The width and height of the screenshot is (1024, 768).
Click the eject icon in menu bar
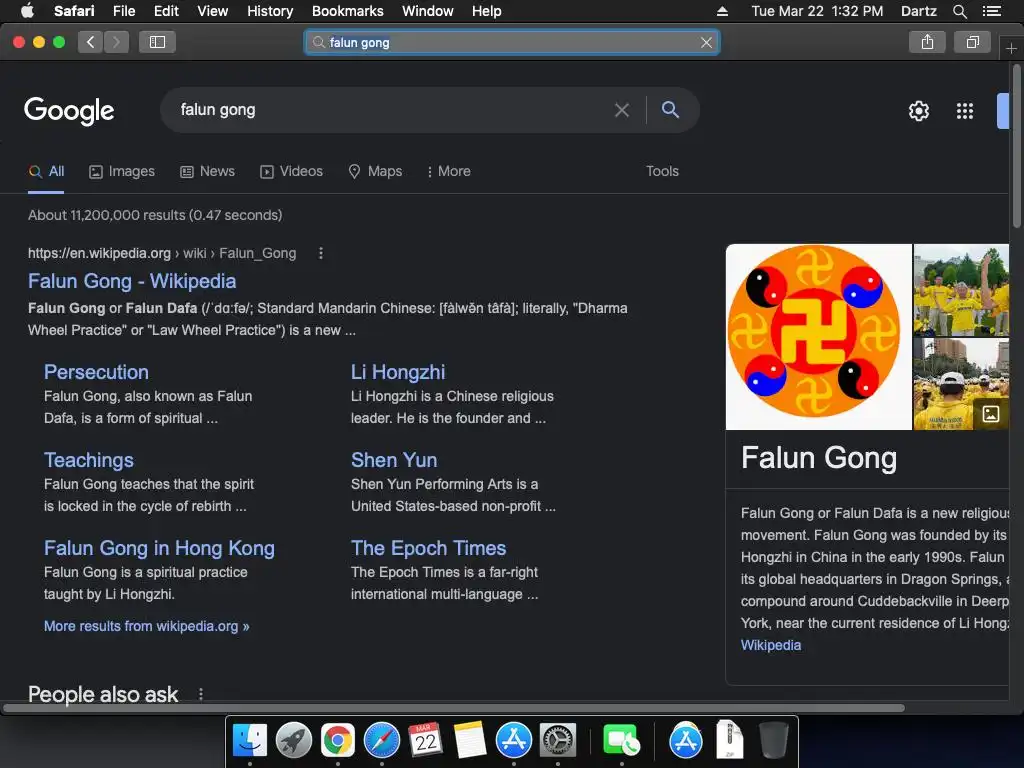click(x=722, y=11)
